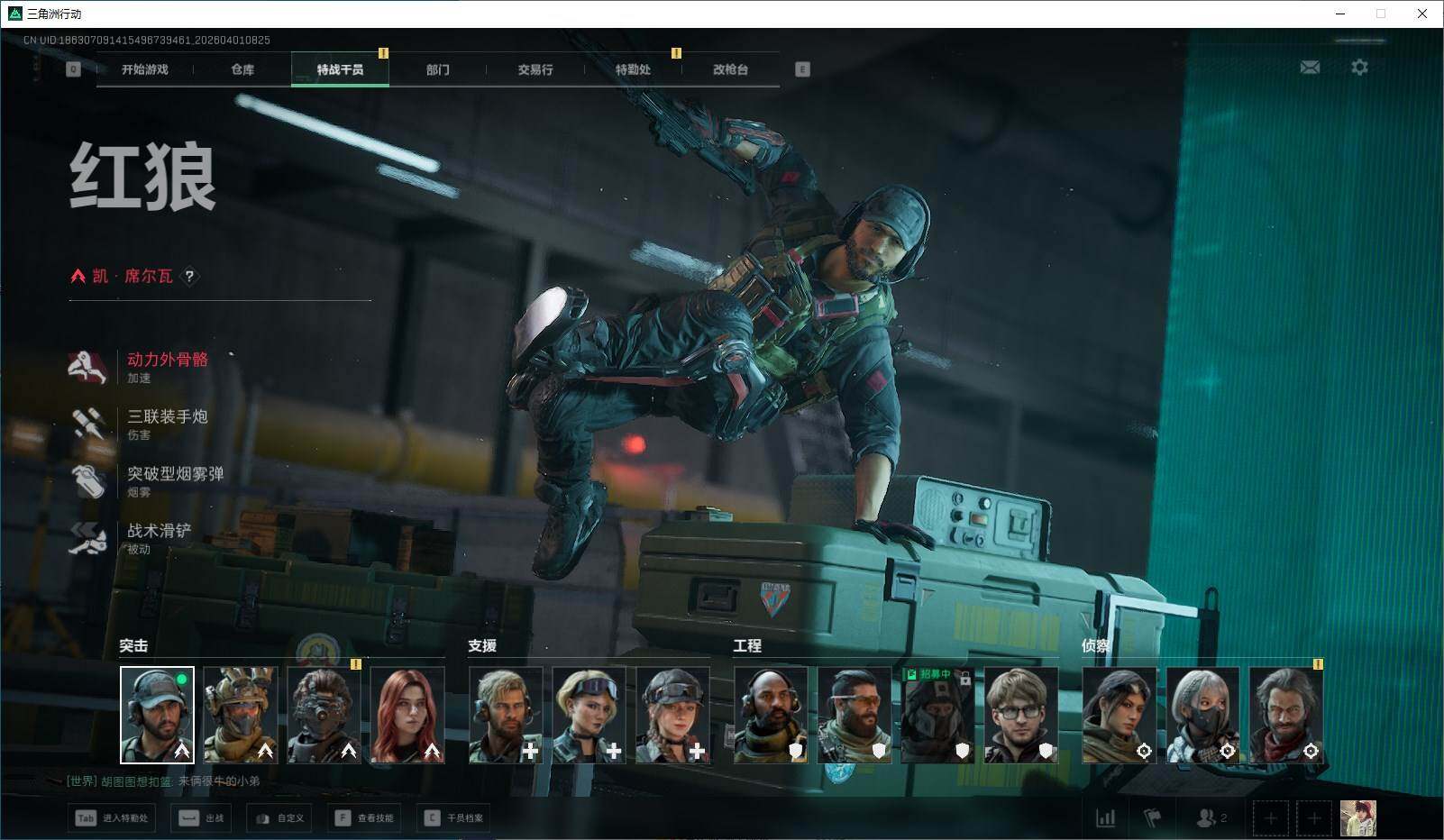This screenshot has height=840, width=1444.
Task: Click the E key next-tab icon
Action: (802, 69)
